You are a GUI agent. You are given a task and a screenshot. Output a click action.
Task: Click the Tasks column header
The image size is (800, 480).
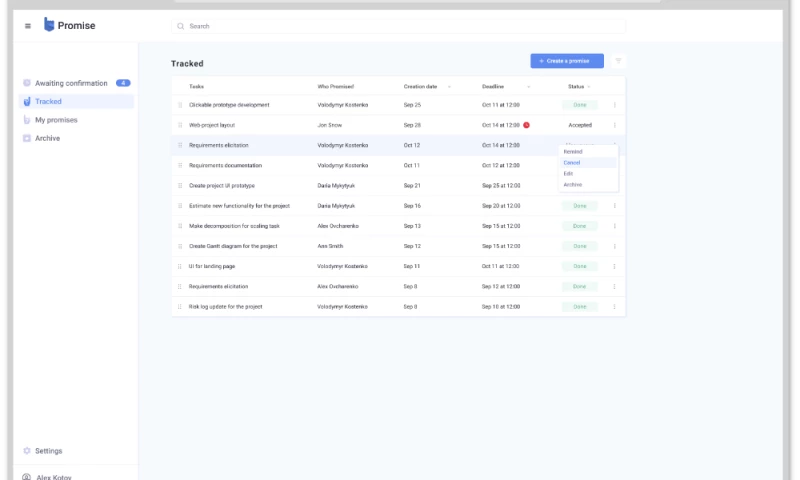point(196,87)
